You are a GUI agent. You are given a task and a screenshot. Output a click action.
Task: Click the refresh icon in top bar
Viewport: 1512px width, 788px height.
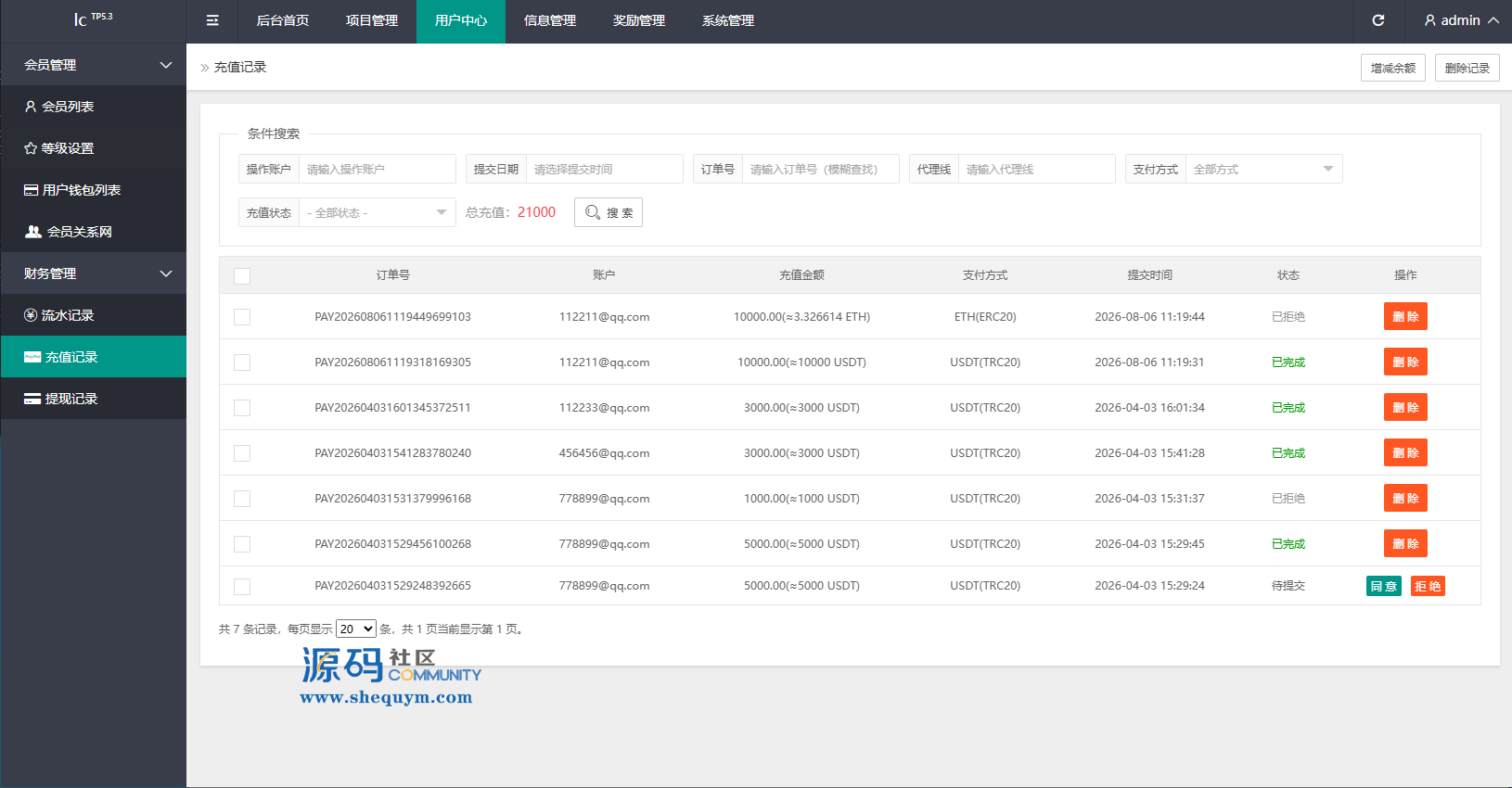[1378, 20]
